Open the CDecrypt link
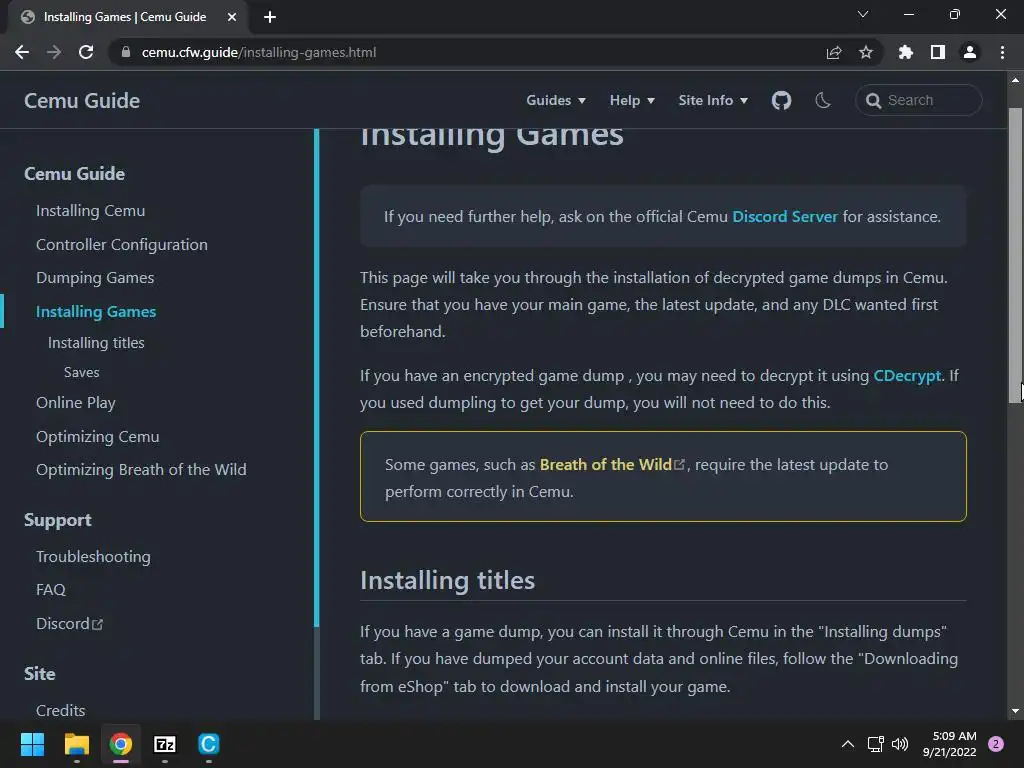 point(907,376)
